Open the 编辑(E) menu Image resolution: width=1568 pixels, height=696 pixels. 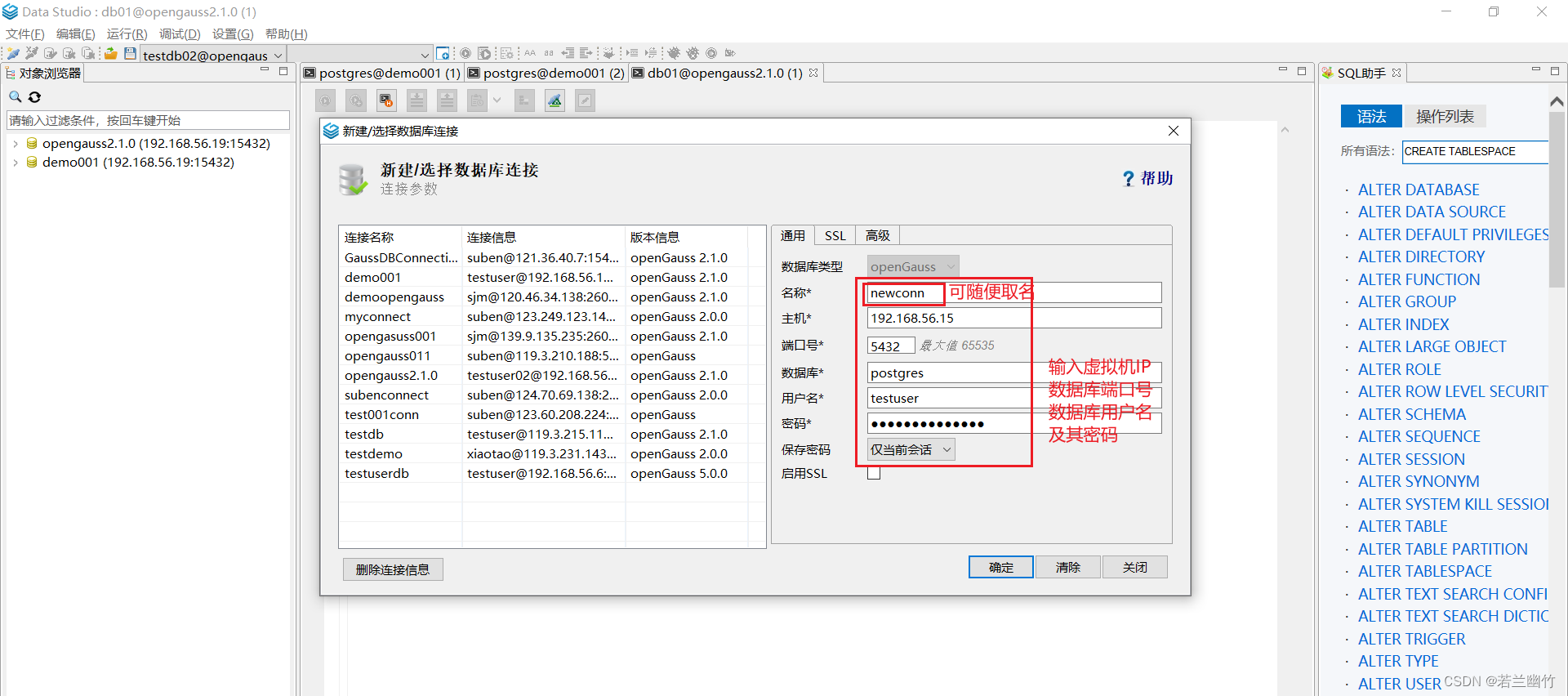[76, 33]
